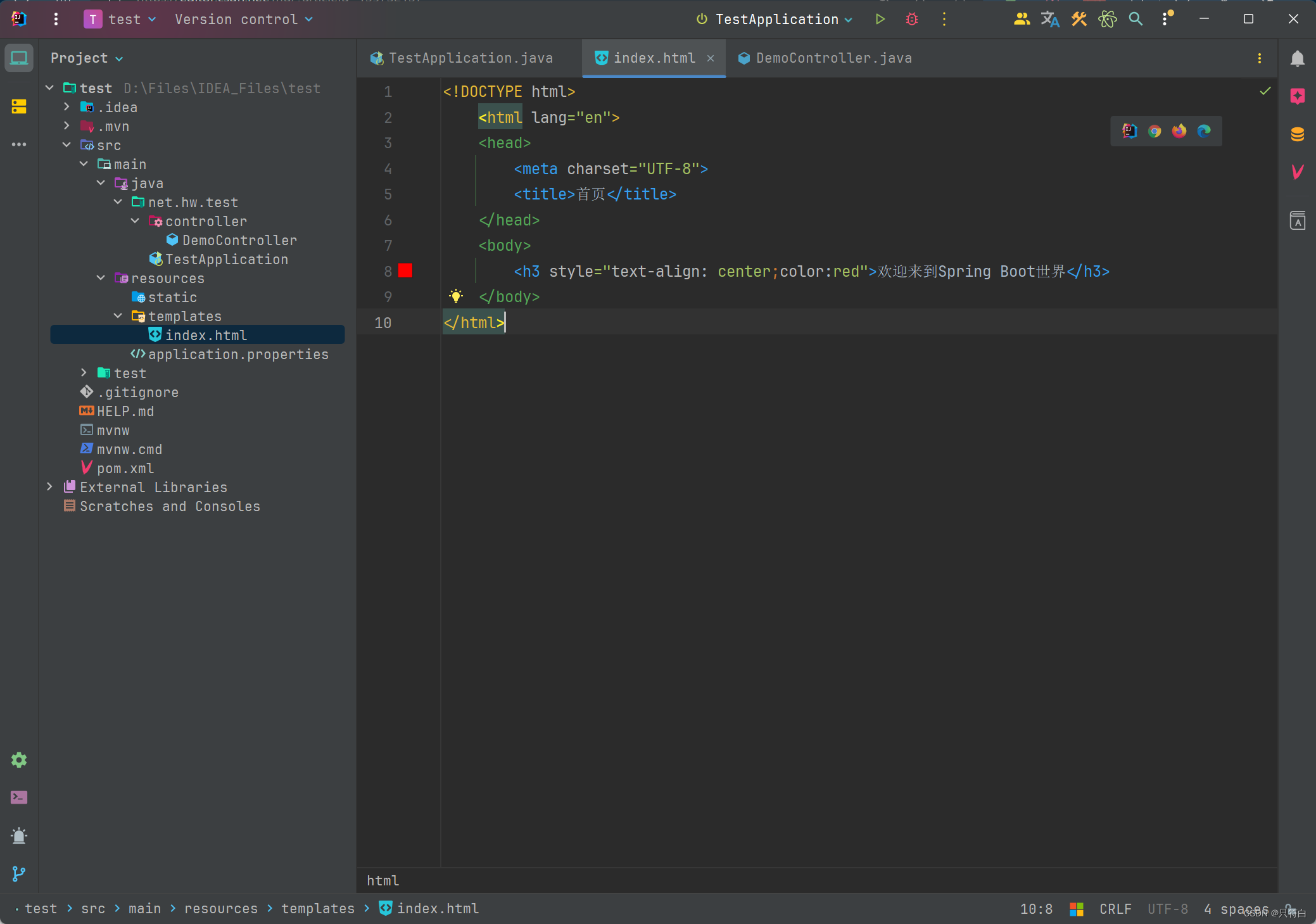
Task: Click resources in navigation breadcrumb
Action: [221, 909]
